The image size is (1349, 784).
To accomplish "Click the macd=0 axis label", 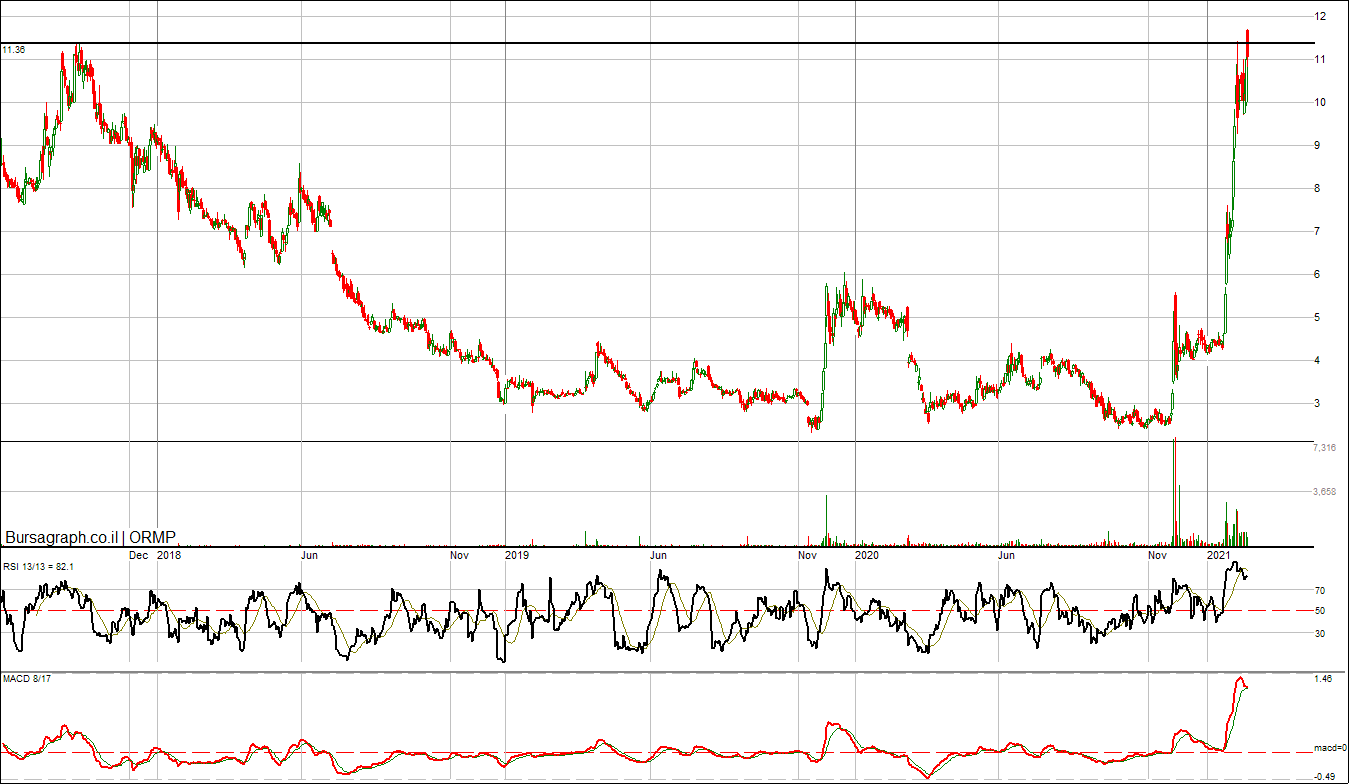I will [x=1330, y=748].
